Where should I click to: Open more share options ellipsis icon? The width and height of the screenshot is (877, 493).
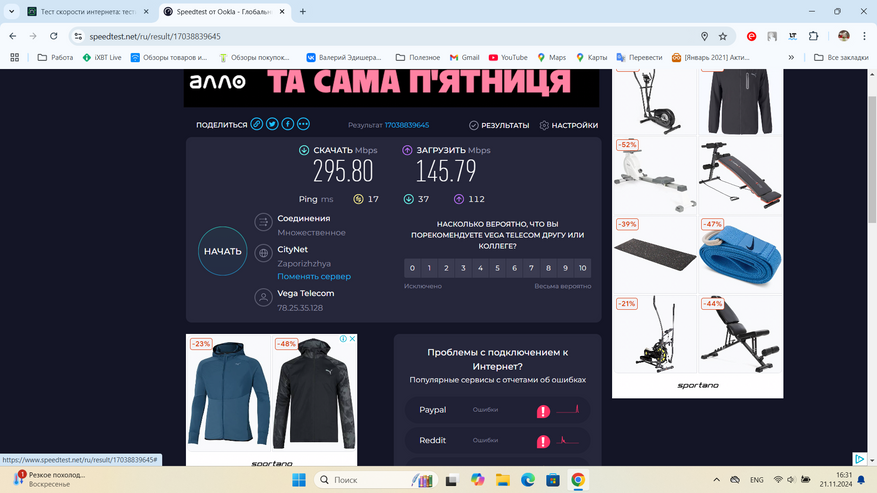[303, 124]
